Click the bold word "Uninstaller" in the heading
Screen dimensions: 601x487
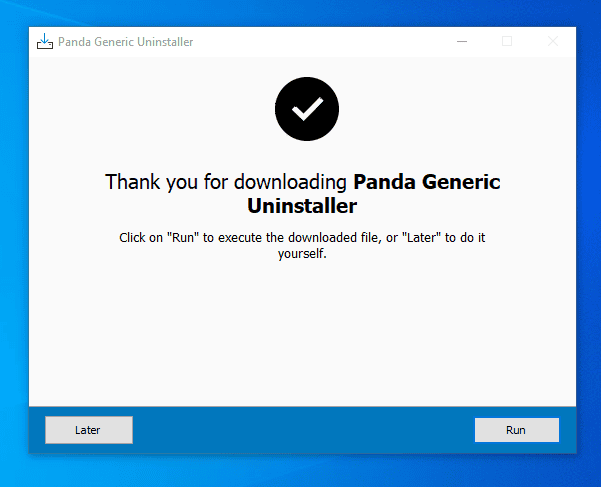pyautogui.click(x=302, y=206)
